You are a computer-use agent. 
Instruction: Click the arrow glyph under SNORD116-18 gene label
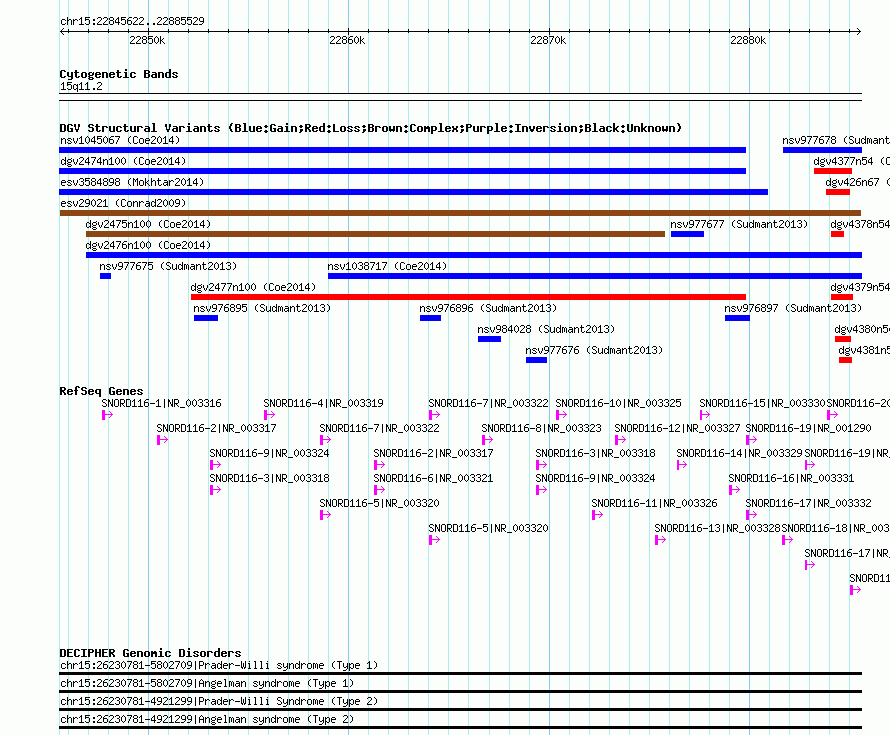(x=787, y=540)
